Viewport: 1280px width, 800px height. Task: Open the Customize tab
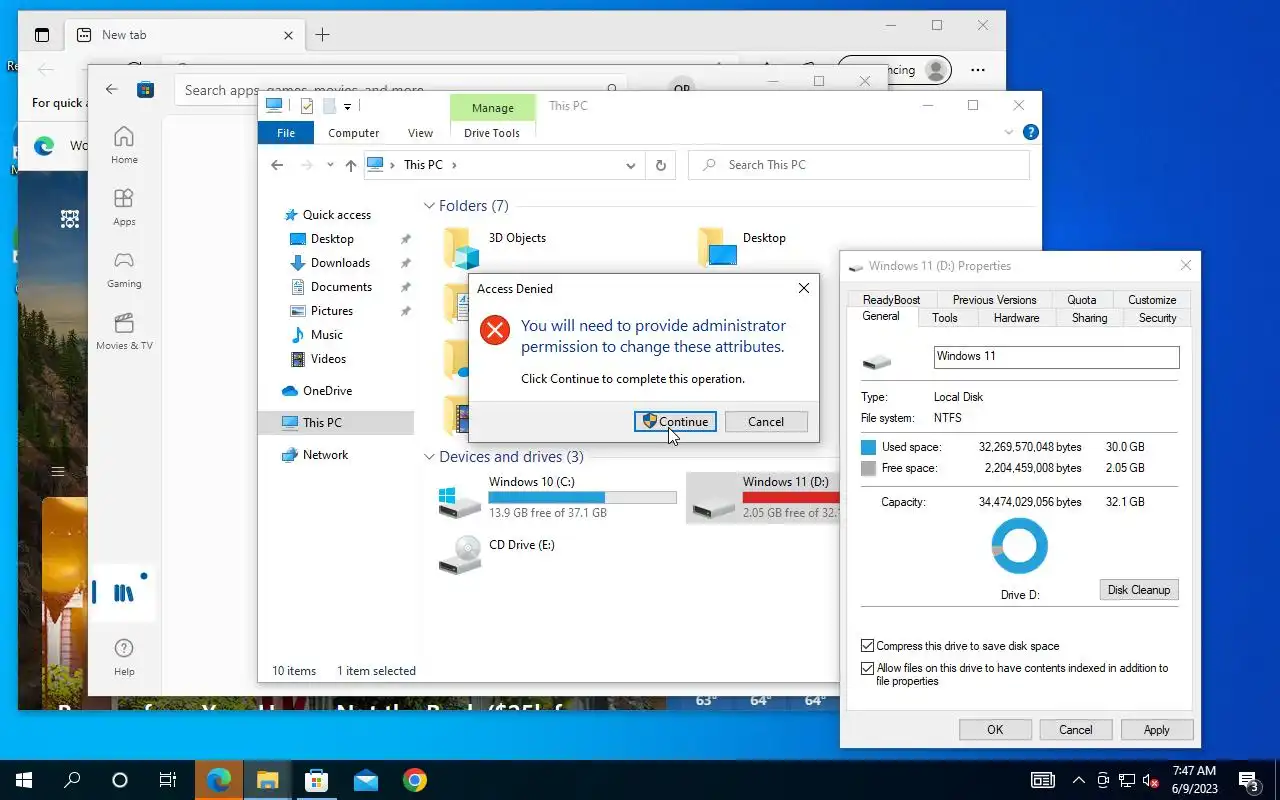(1152, 299)
